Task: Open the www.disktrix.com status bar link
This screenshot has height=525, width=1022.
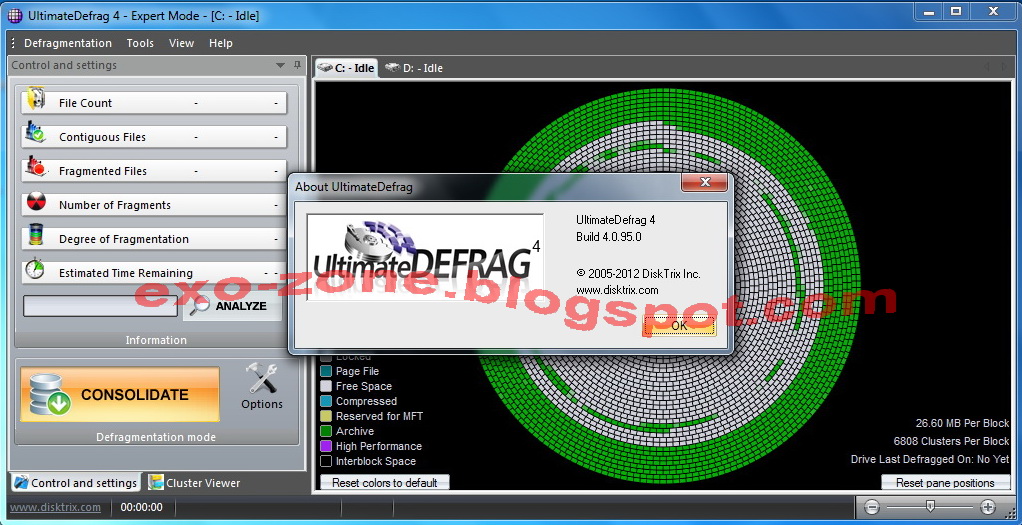Action: [55, 507]
